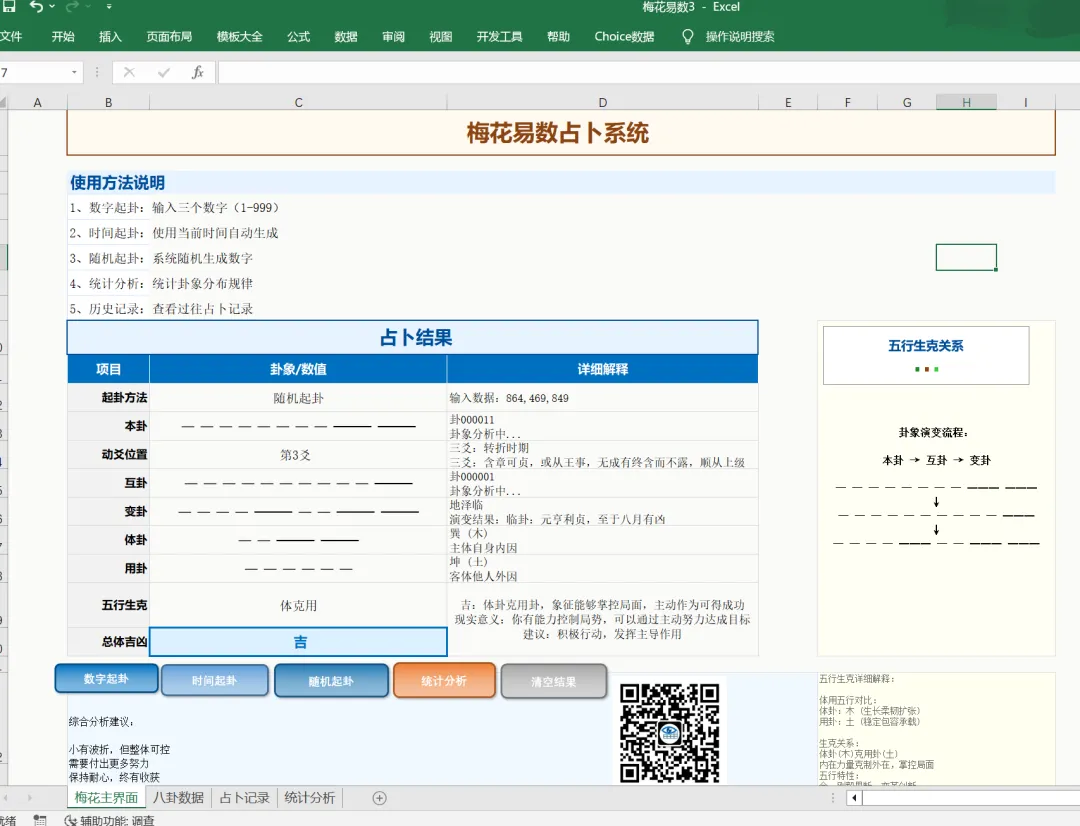Open the Choice数据 ribbon tab

click(624, 37)
